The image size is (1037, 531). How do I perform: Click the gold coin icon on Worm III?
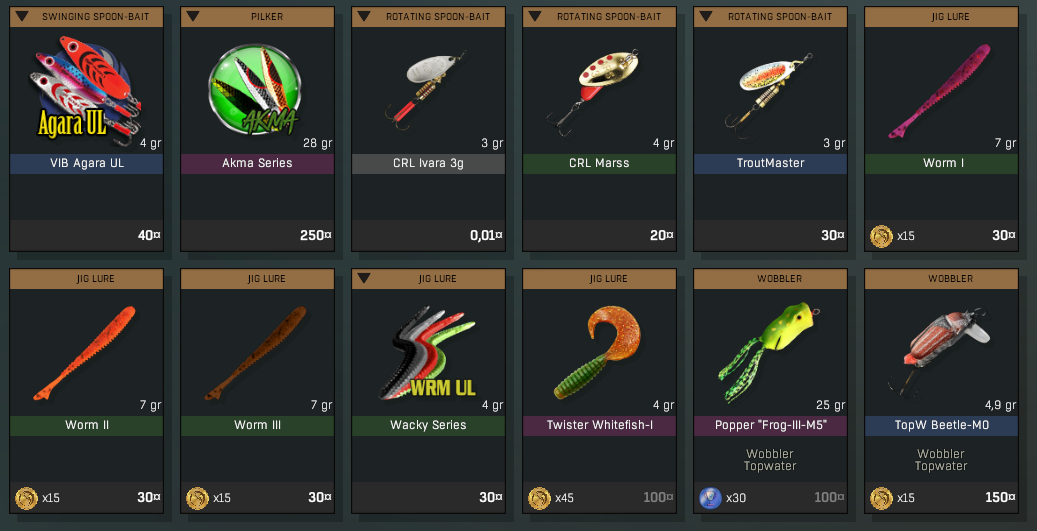point(197,498)
